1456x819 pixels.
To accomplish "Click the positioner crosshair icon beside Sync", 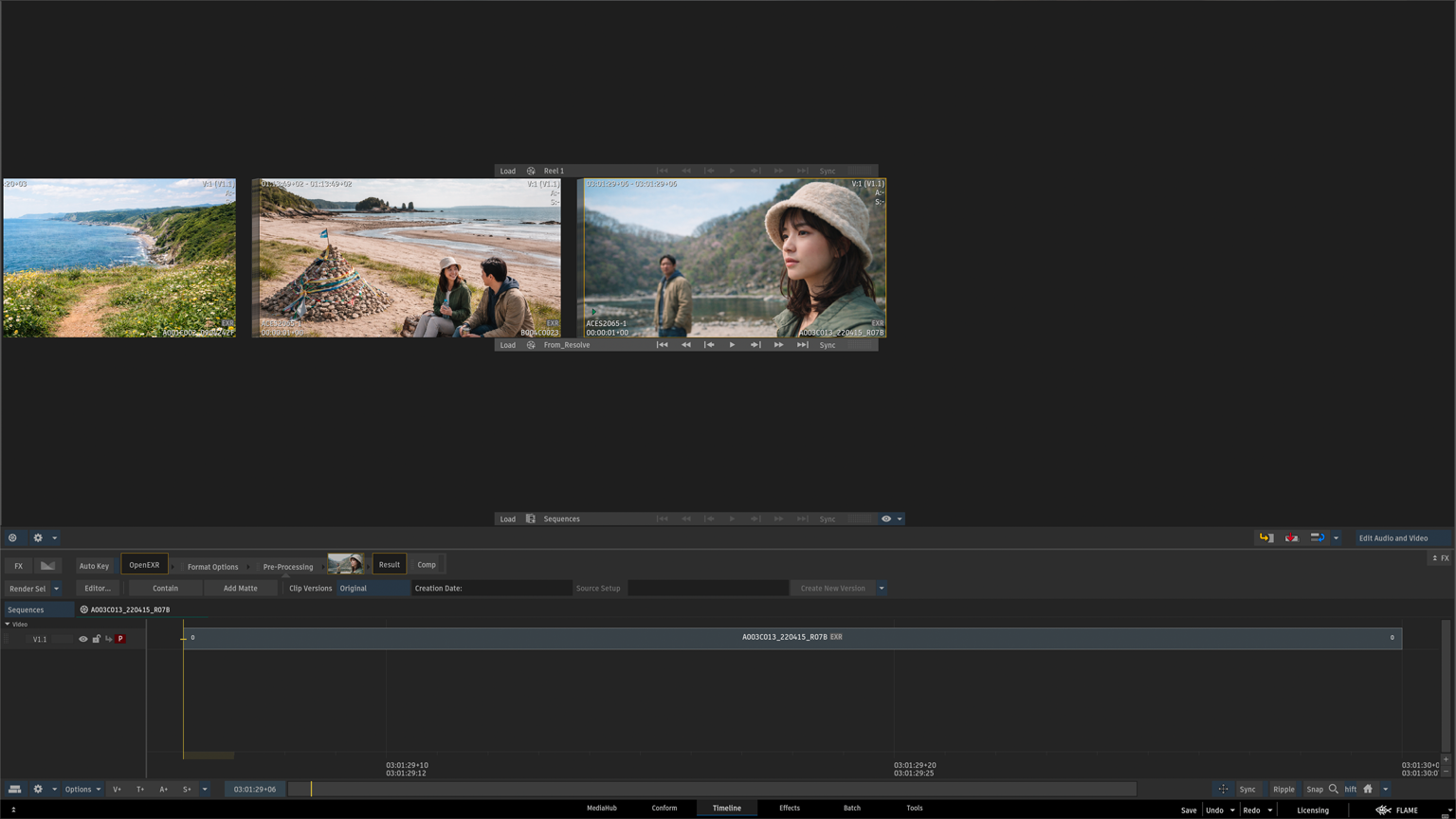I will tap(1223, 789).
